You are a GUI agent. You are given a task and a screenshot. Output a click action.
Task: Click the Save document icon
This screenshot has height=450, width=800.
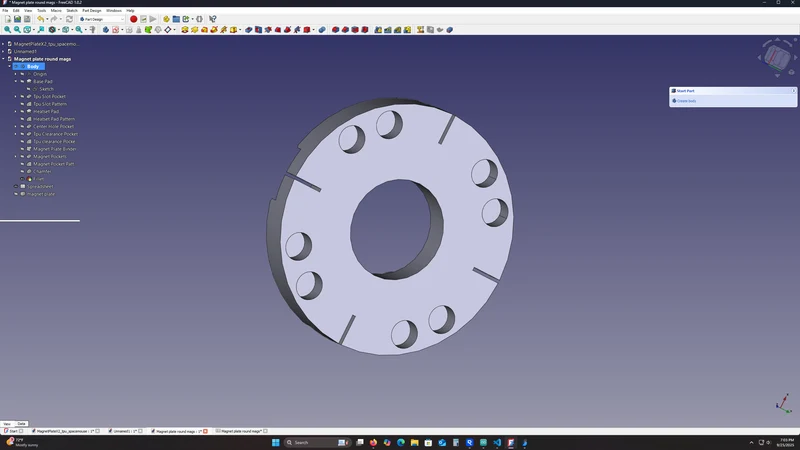click(x=27, y=19)
